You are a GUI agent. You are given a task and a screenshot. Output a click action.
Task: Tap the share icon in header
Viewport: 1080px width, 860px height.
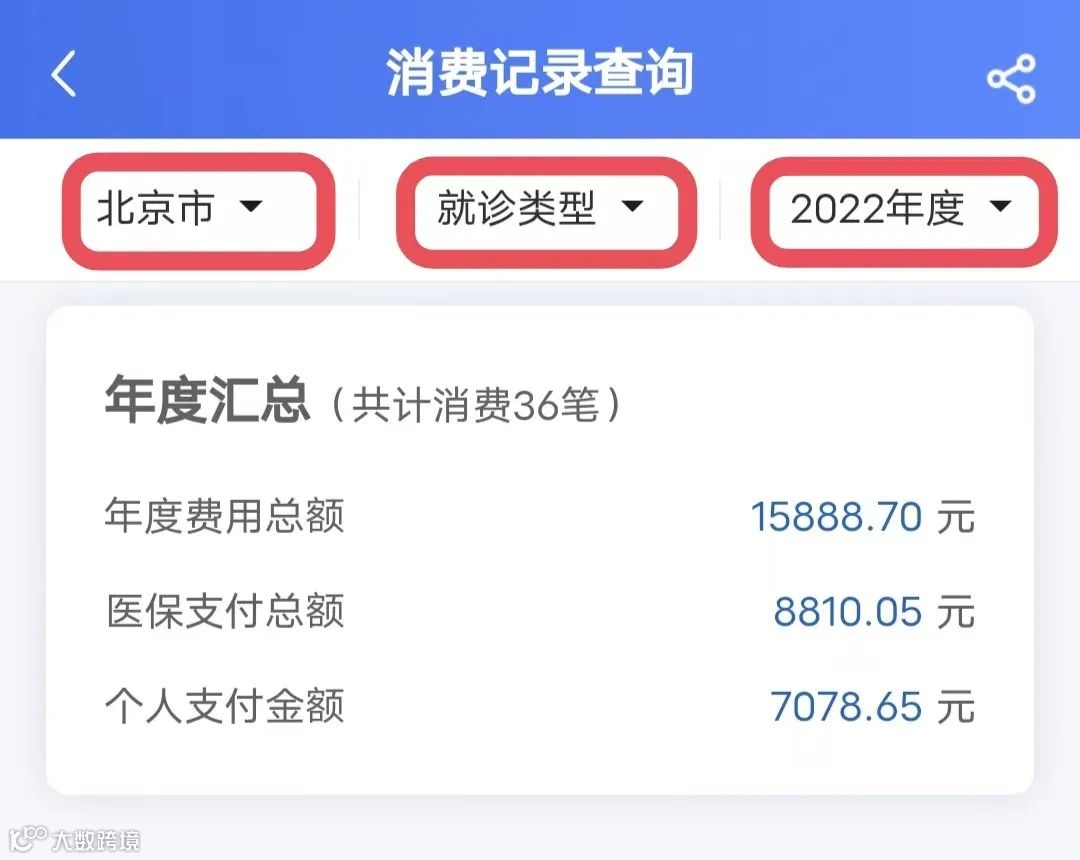[1010, 78]
